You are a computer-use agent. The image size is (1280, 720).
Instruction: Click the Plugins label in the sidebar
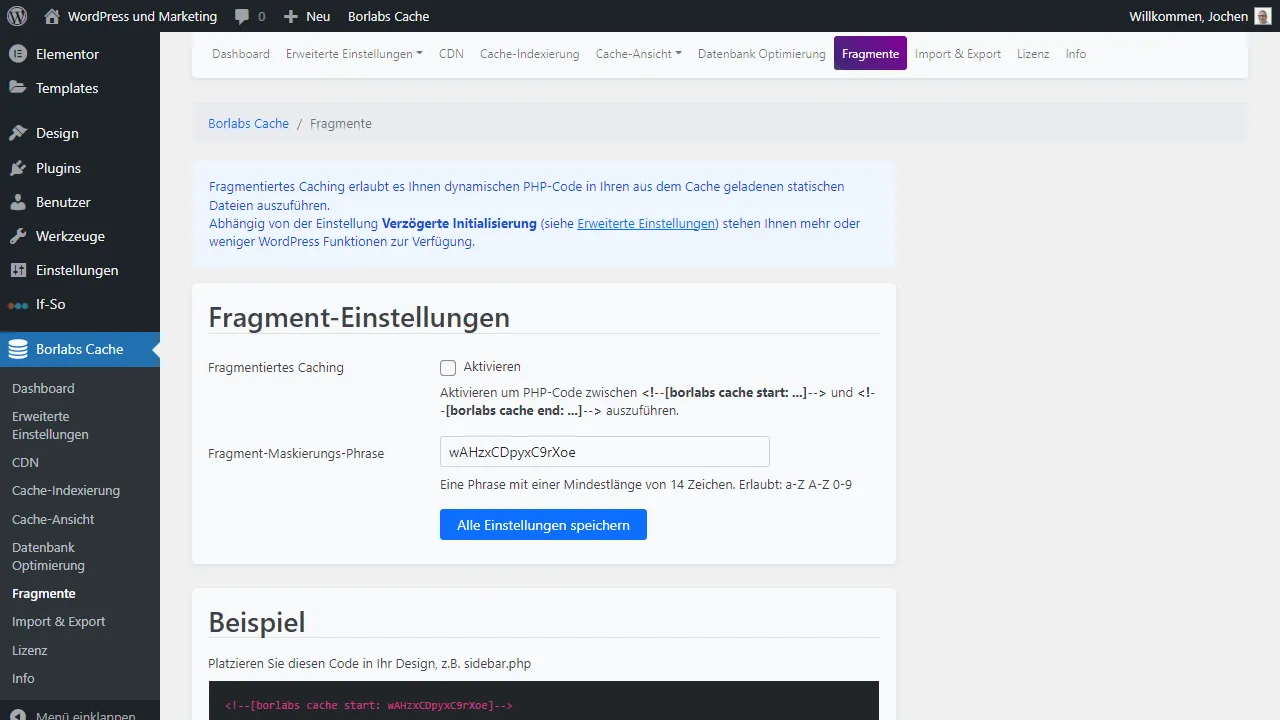(x=58, y=168)
